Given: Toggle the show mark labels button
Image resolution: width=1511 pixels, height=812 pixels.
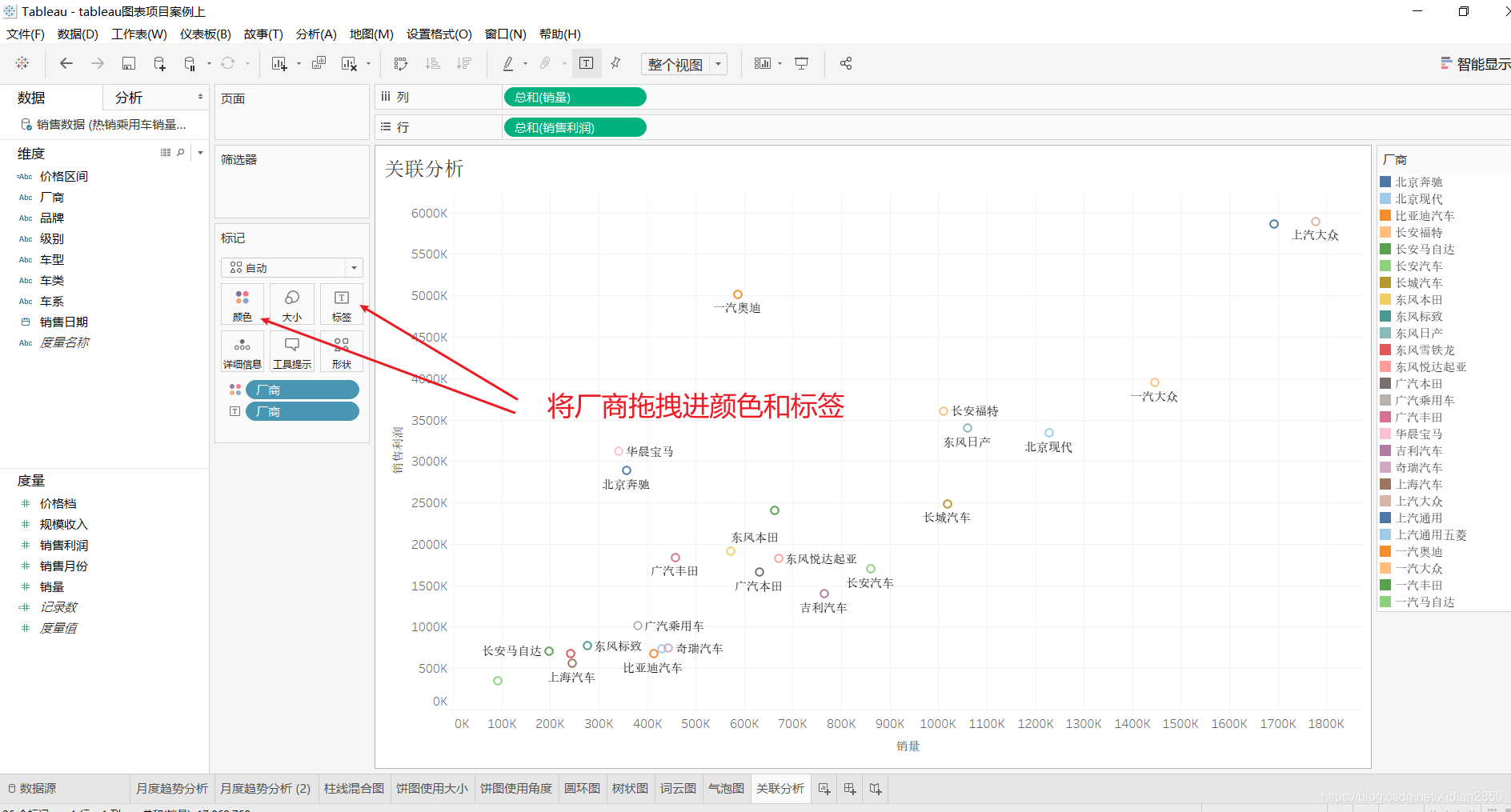Looking at the screenshot, I should click(587, 63).
